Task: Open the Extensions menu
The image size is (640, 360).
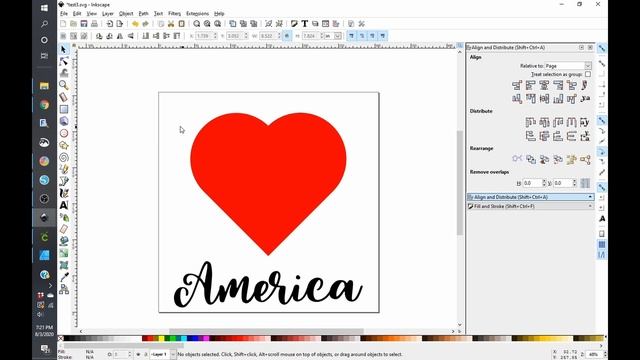Action: coord(197,13)
